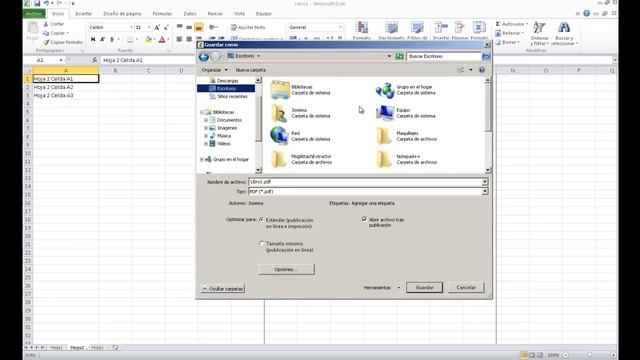Click Cortar in the Excel ribbon
The width and height of the screenshot is (640, 360).
(x=53, y=24)
